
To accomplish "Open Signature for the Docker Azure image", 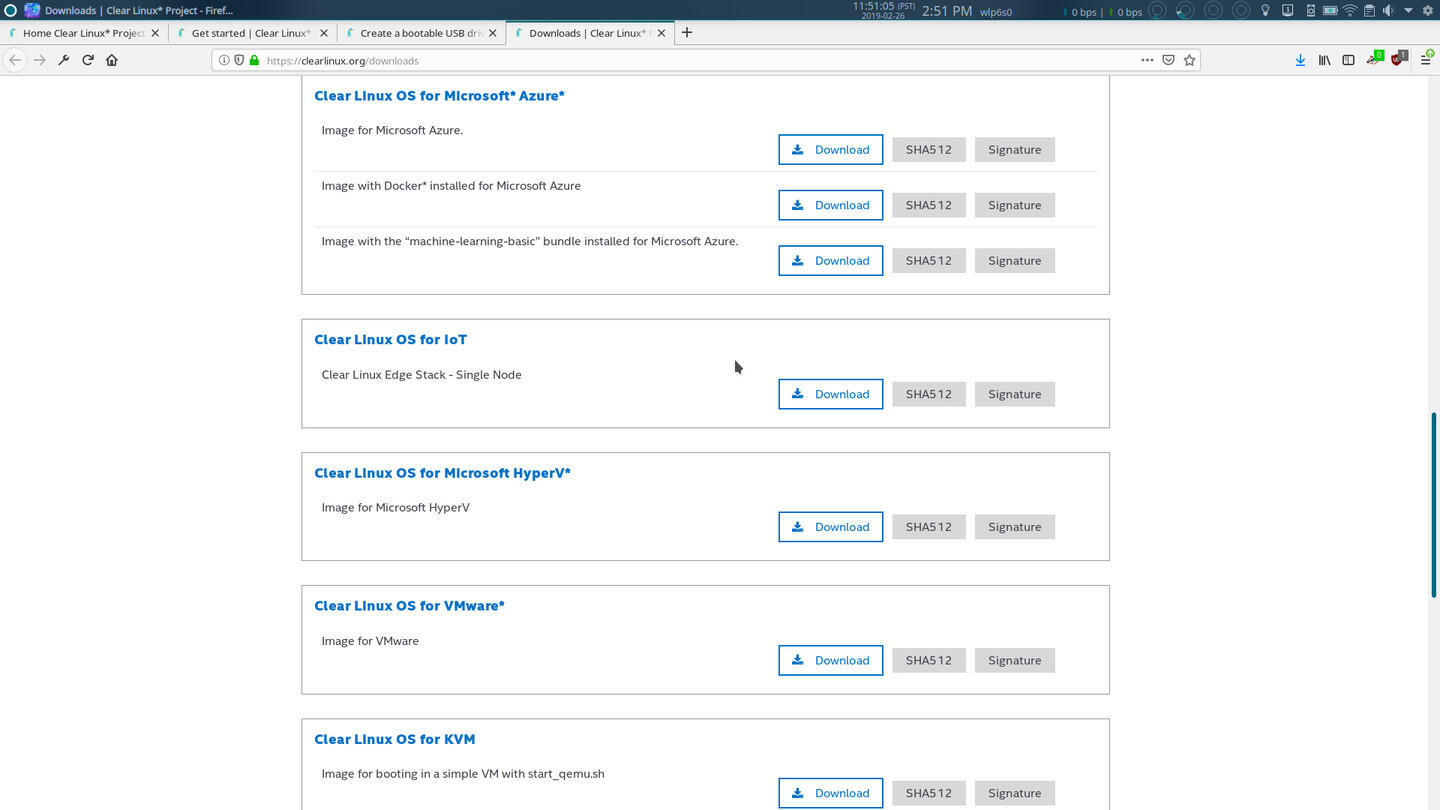I will (x=1014, y=205).
